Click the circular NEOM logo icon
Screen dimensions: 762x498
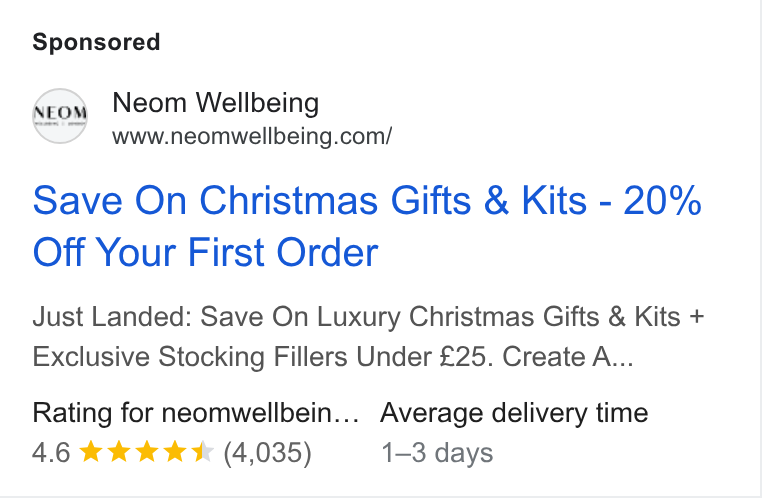60,116
